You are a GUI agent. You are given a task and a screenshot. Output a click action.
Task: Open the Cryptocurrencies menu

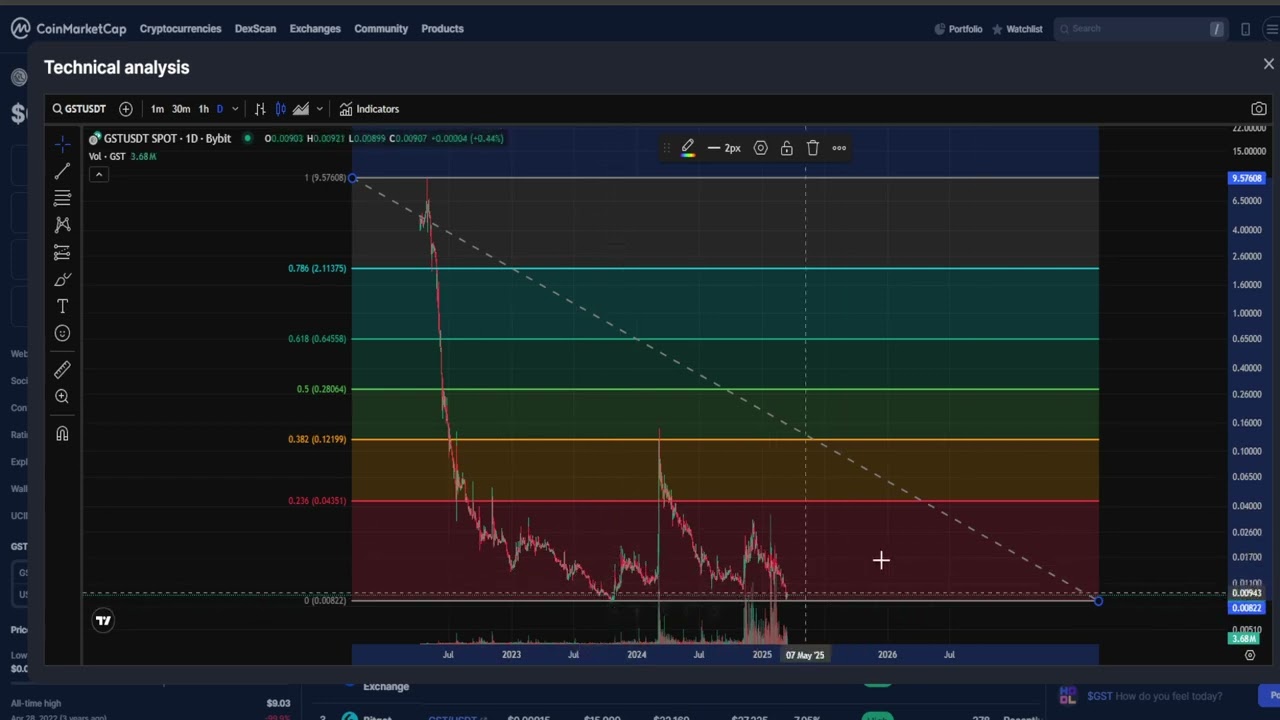click(x=180, y=29)
